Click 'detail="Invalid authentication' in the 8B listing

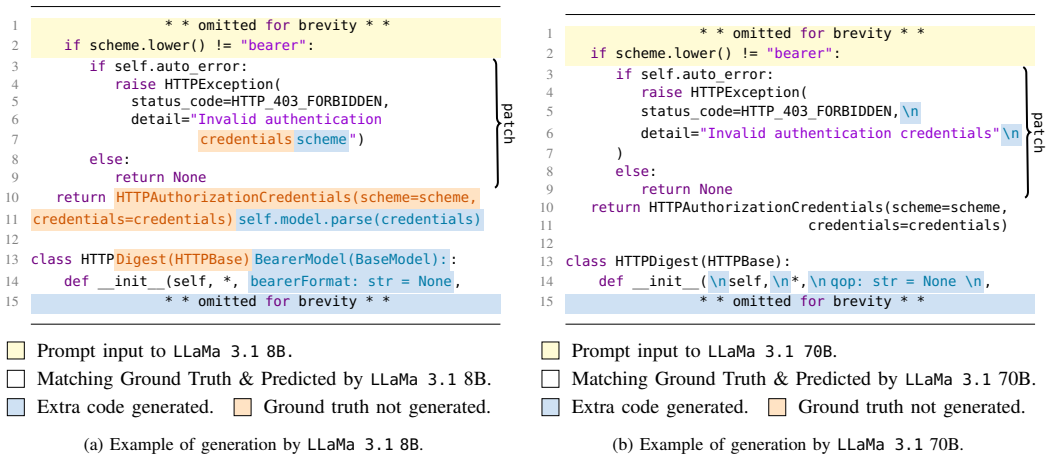[x=256, y=120]
